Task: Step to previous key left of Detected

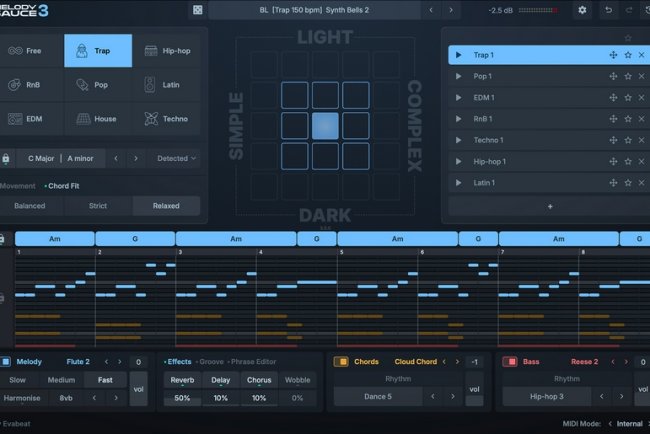Action: coord(116,158)
